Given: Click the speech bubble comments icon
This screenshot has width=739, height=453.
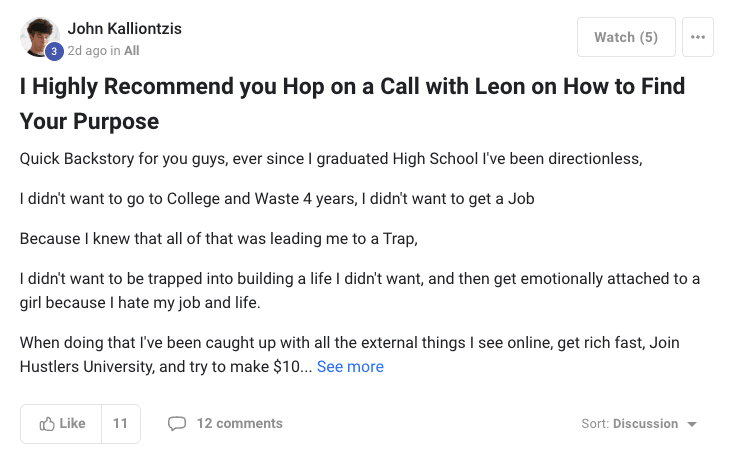Looking at the screenshot, I should click(x=177, y=424).
